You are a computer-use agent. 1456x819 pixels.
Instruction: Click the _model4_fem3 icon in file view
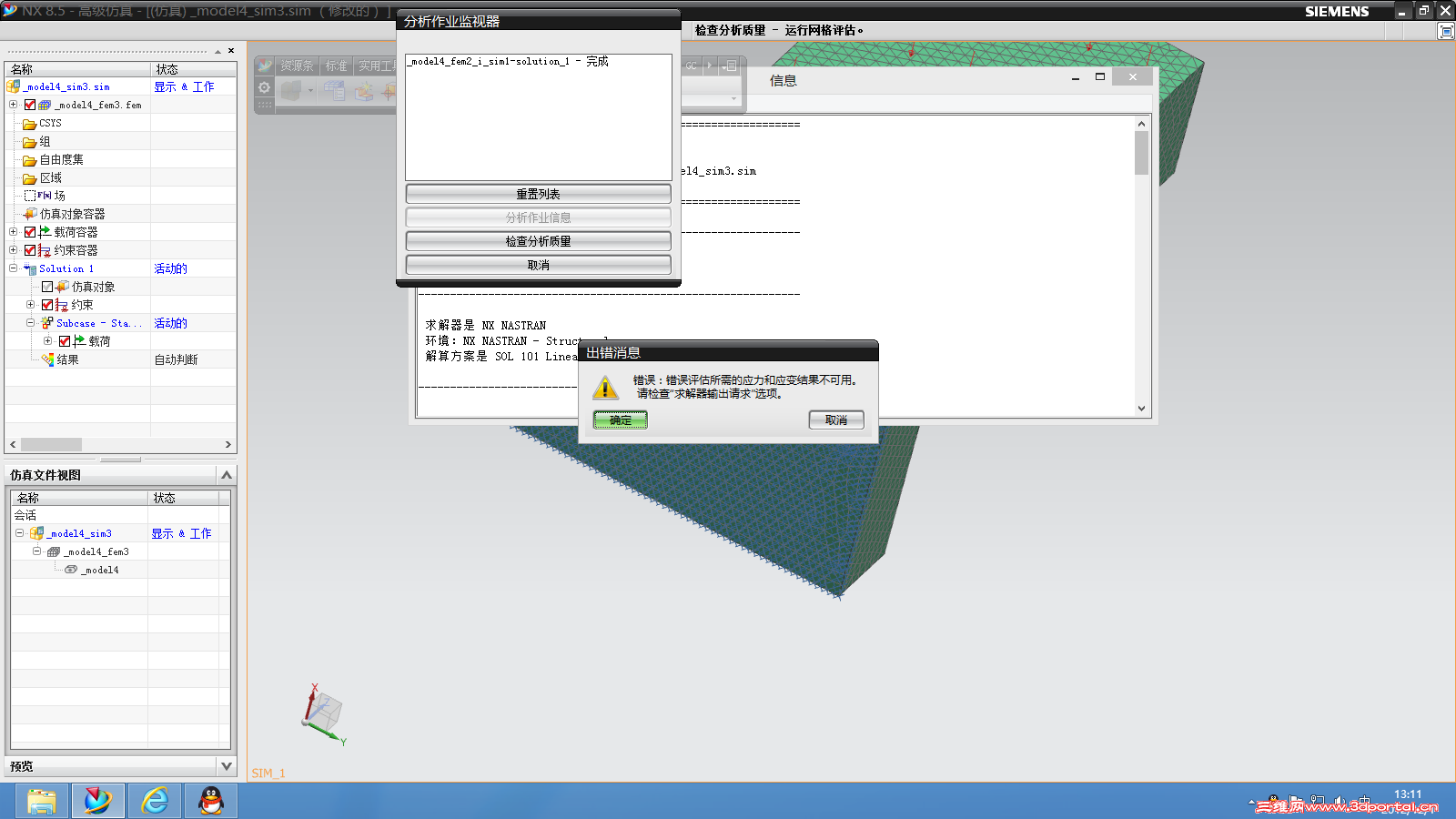[54, 551]
